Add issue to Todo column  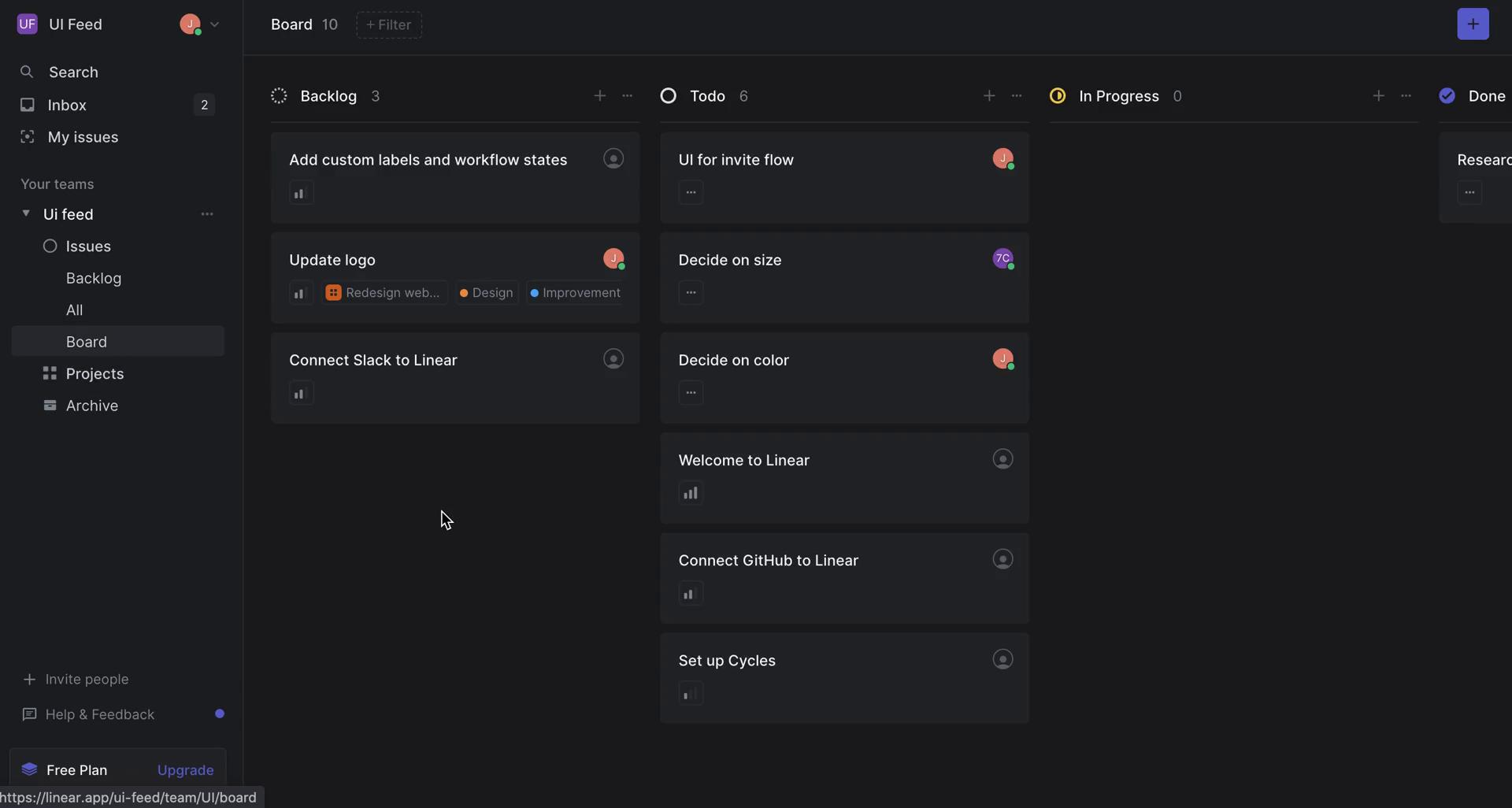[989, 95]
